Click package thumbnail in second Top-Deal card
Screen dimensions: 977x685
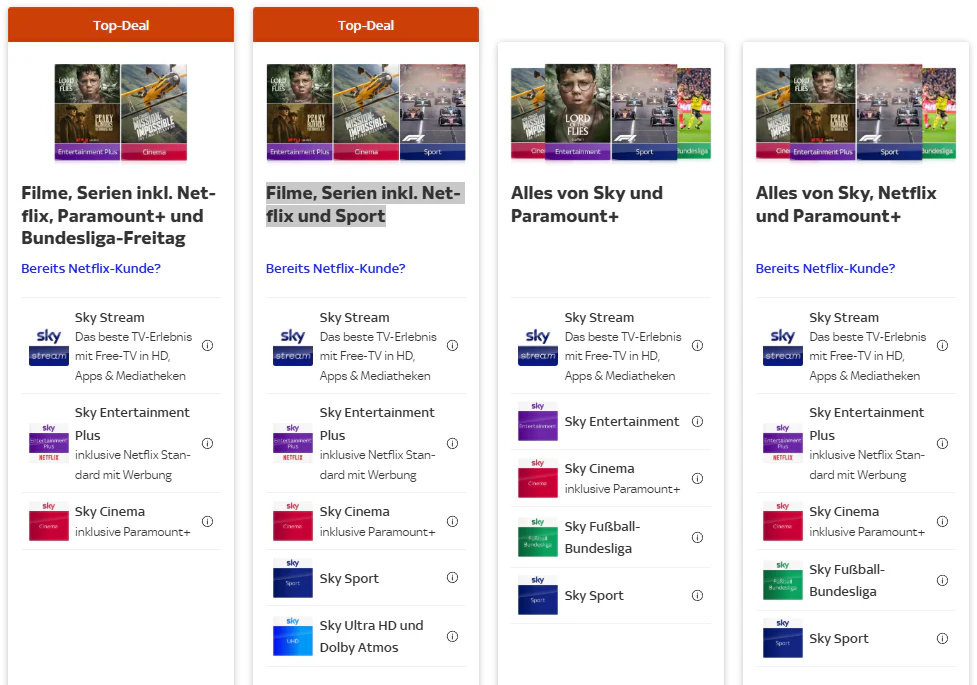click(366, 112)
